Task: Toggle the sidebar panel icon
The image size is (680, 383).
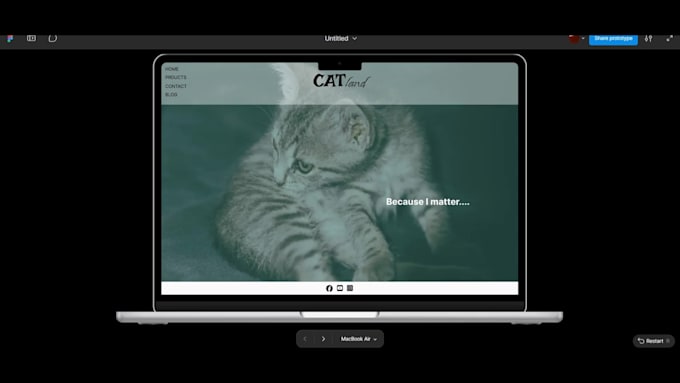Action: point(31,38)
